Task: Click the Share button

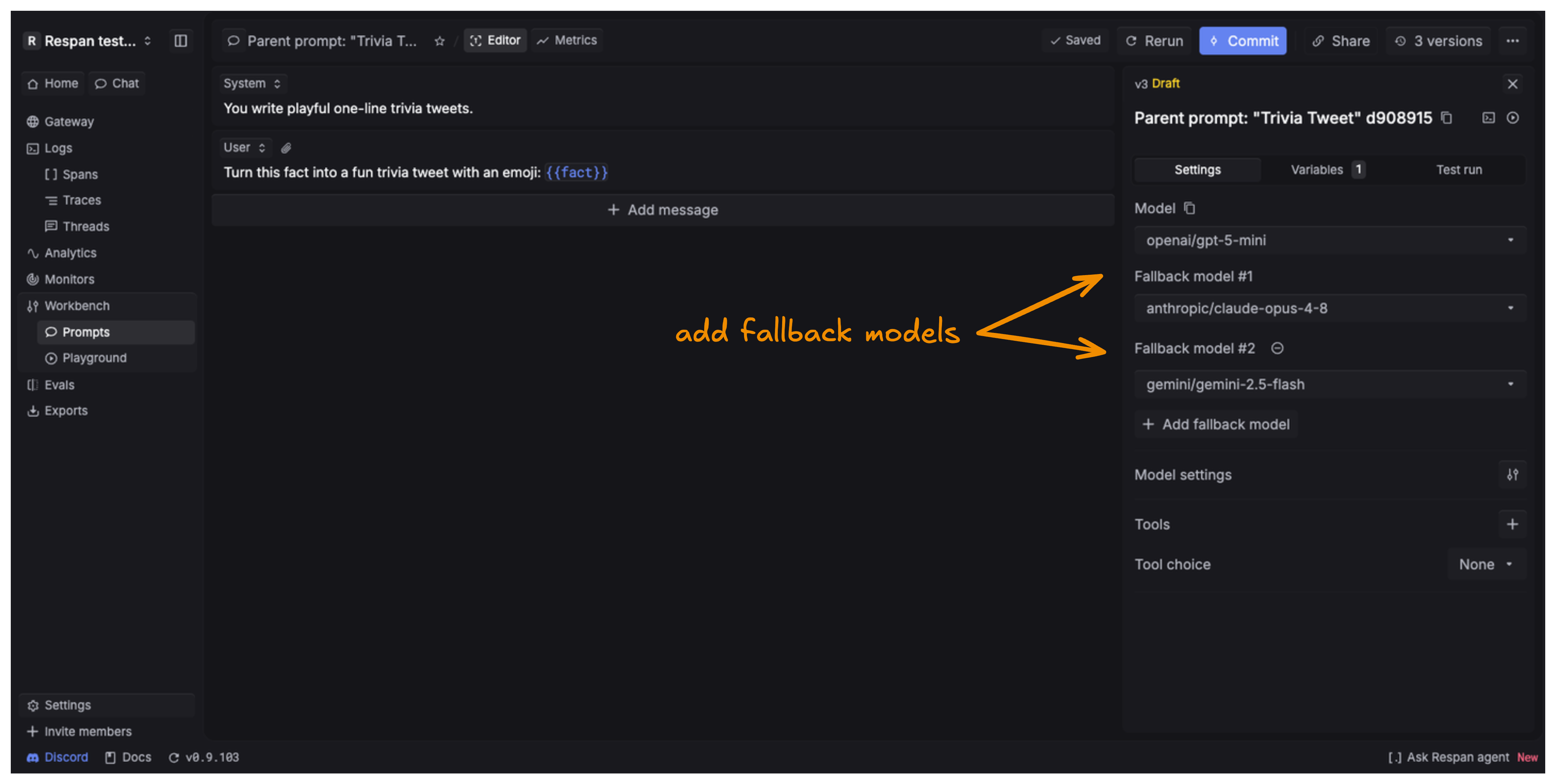Action: click(1340, 41)
